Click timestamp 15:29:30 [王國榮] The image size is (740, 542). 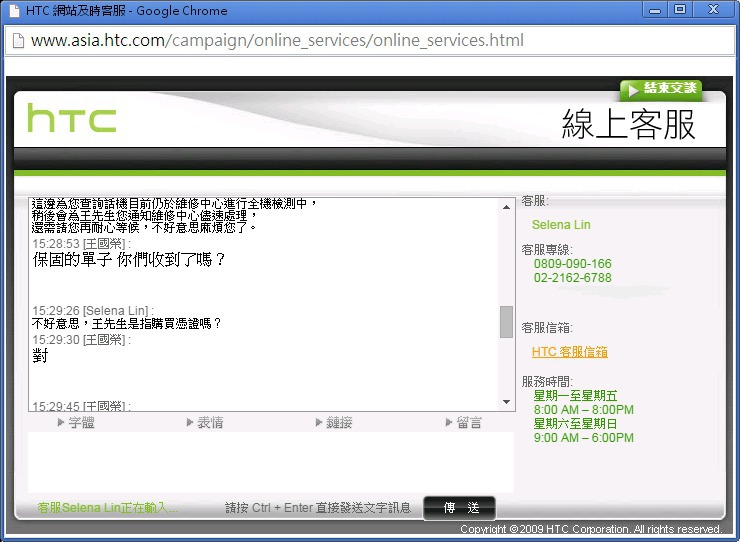(81, 339)
